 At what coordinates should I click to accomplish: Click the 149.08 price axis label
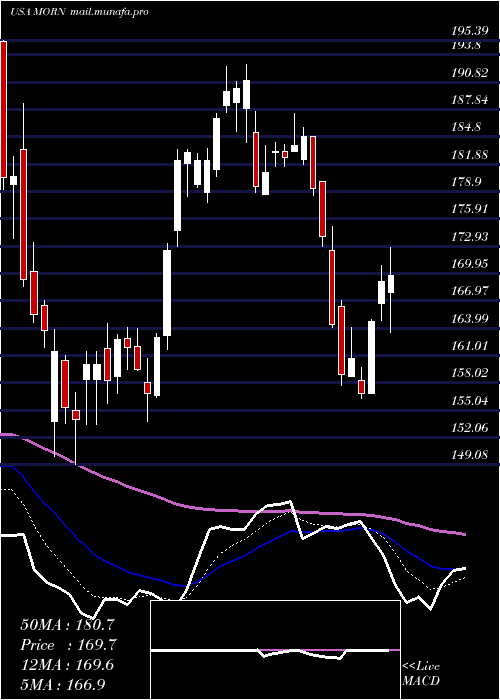(469, 455)
